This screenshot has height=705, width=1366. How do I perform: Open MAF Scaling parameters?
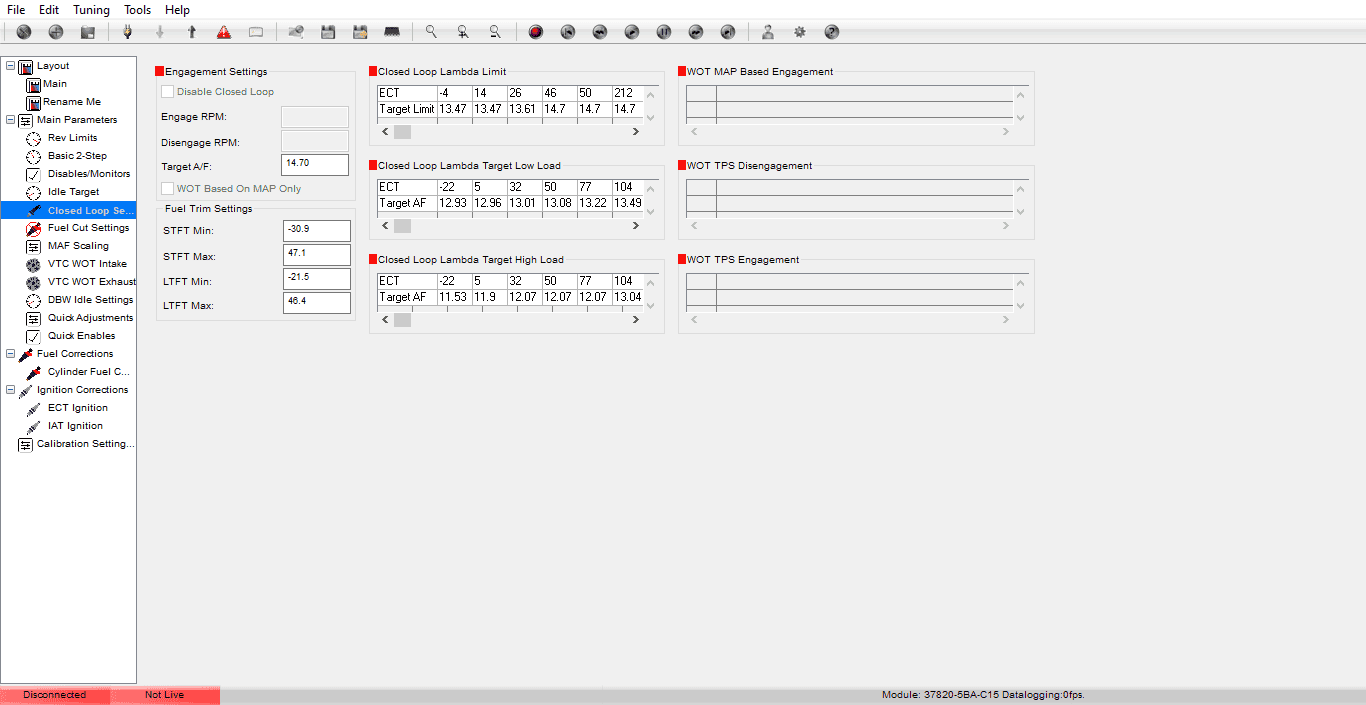(x=83, y=245)
